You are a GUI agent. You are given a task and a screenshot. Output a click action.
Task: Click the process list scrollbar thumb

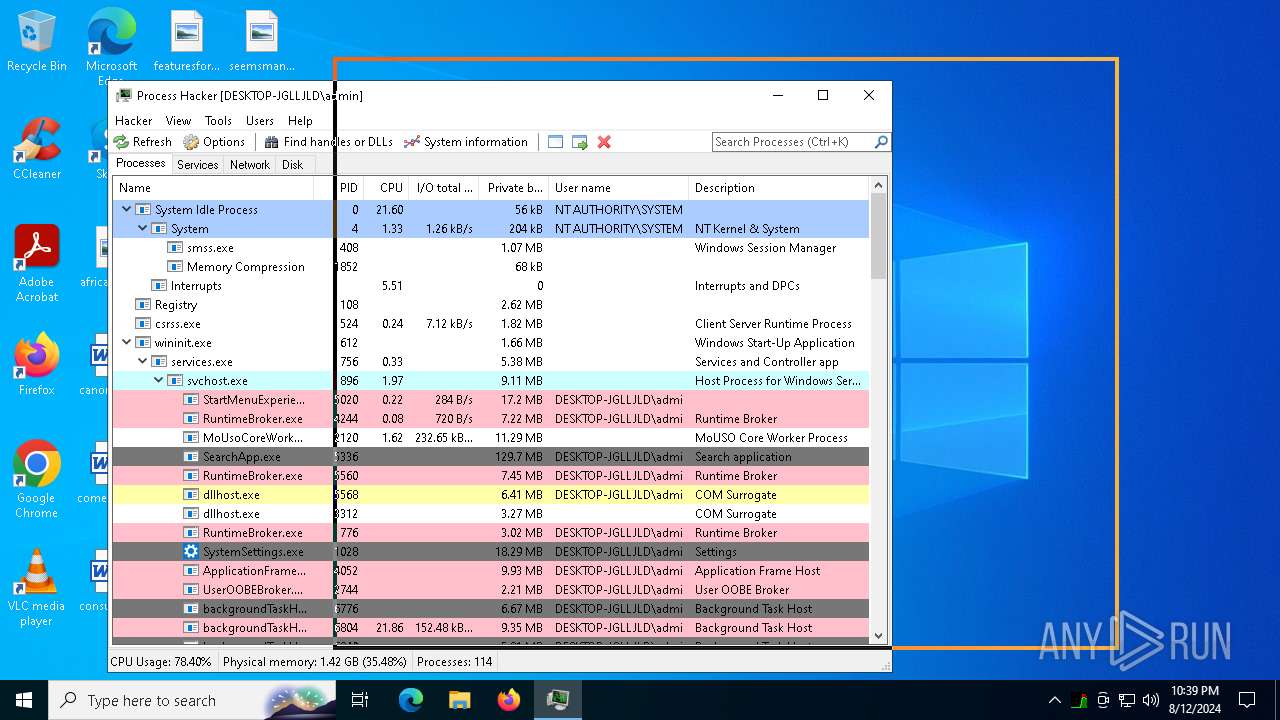[x=879, y=236]
